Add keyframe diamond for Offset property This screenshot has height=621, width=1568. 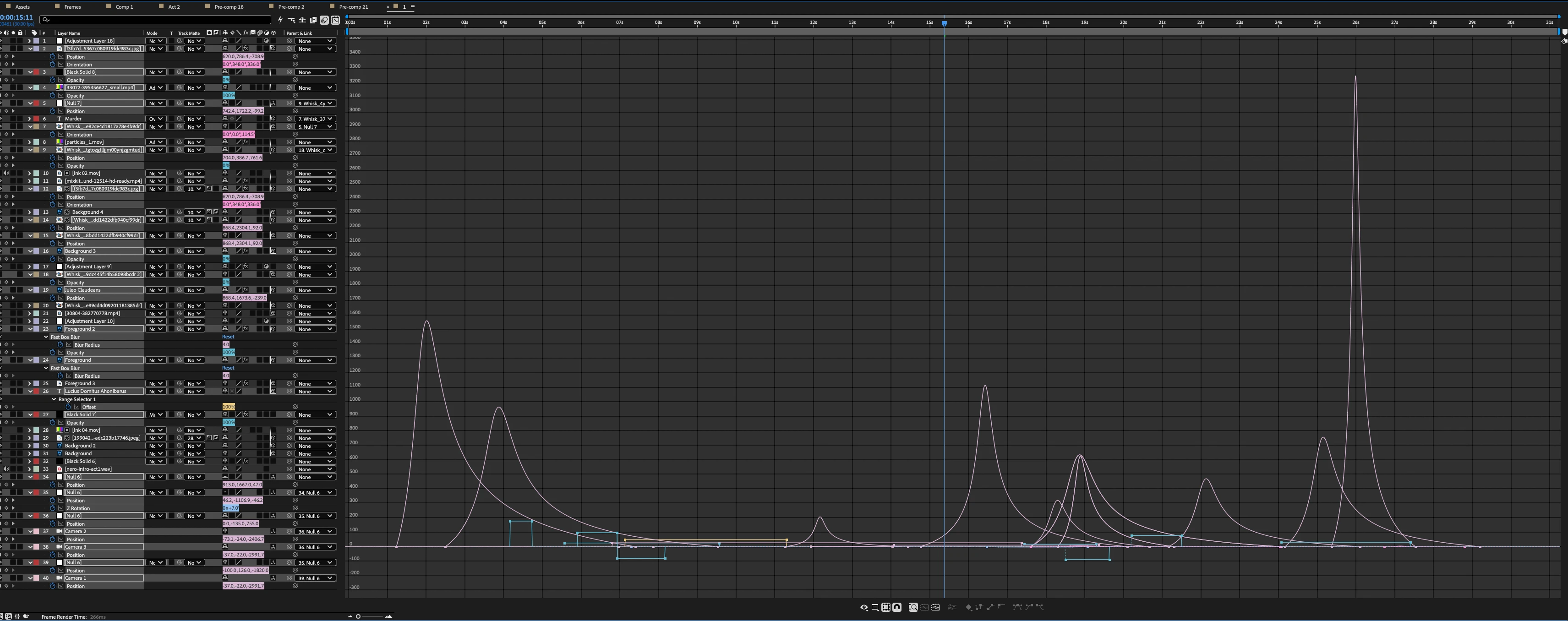6,407
